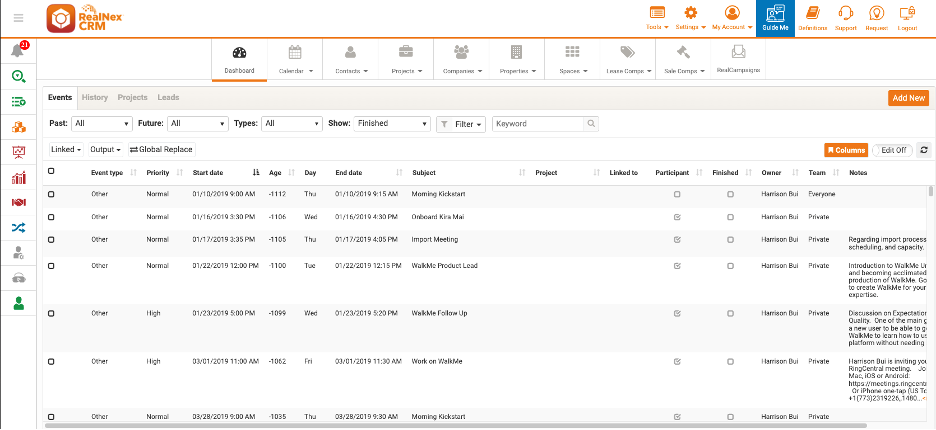
Task: Expand the Linked dropdown
Action: 66,149
